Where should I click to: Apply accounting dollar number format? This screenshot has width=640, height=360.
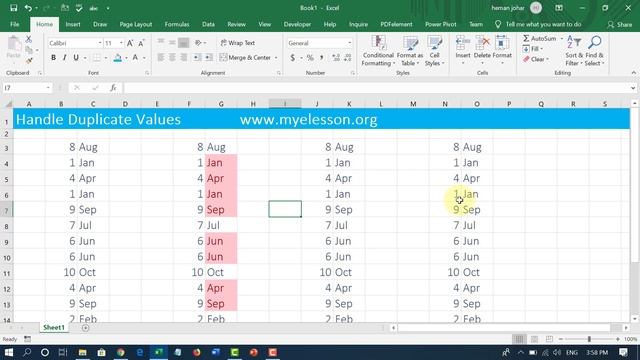(293, 58)
